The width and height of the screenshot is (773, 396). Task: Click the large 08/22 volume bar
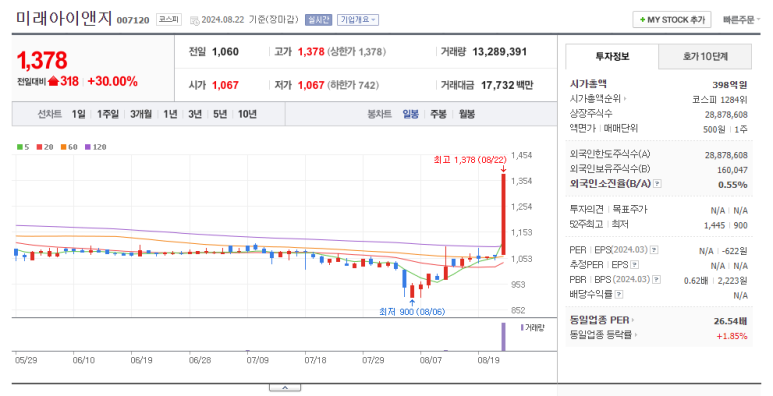click(503, 337)
